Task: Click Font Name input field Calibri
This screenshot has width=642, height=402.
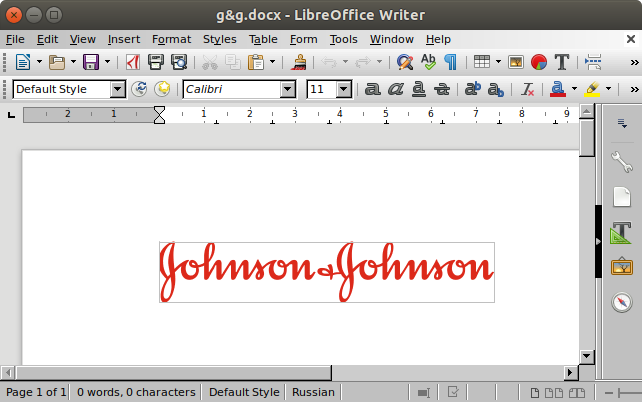Action: point(232,89)
